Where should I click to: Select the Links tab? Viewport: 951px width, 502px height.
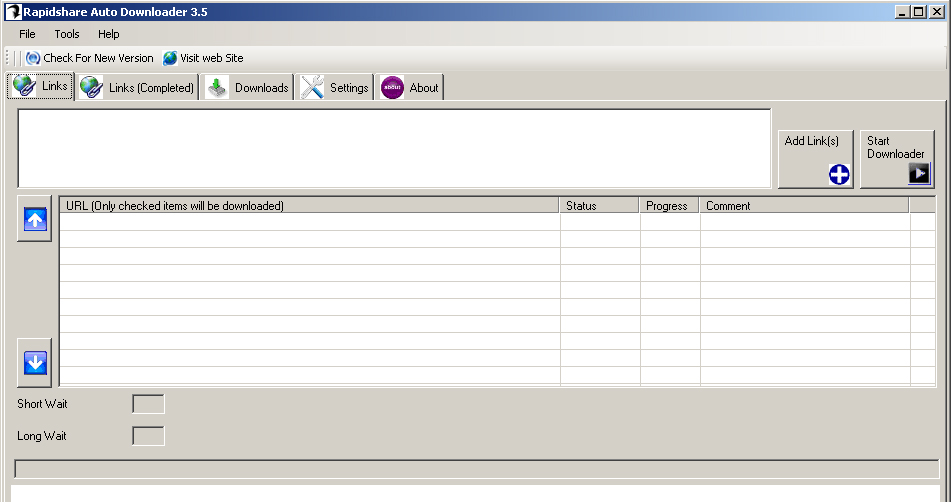(41, 87)
